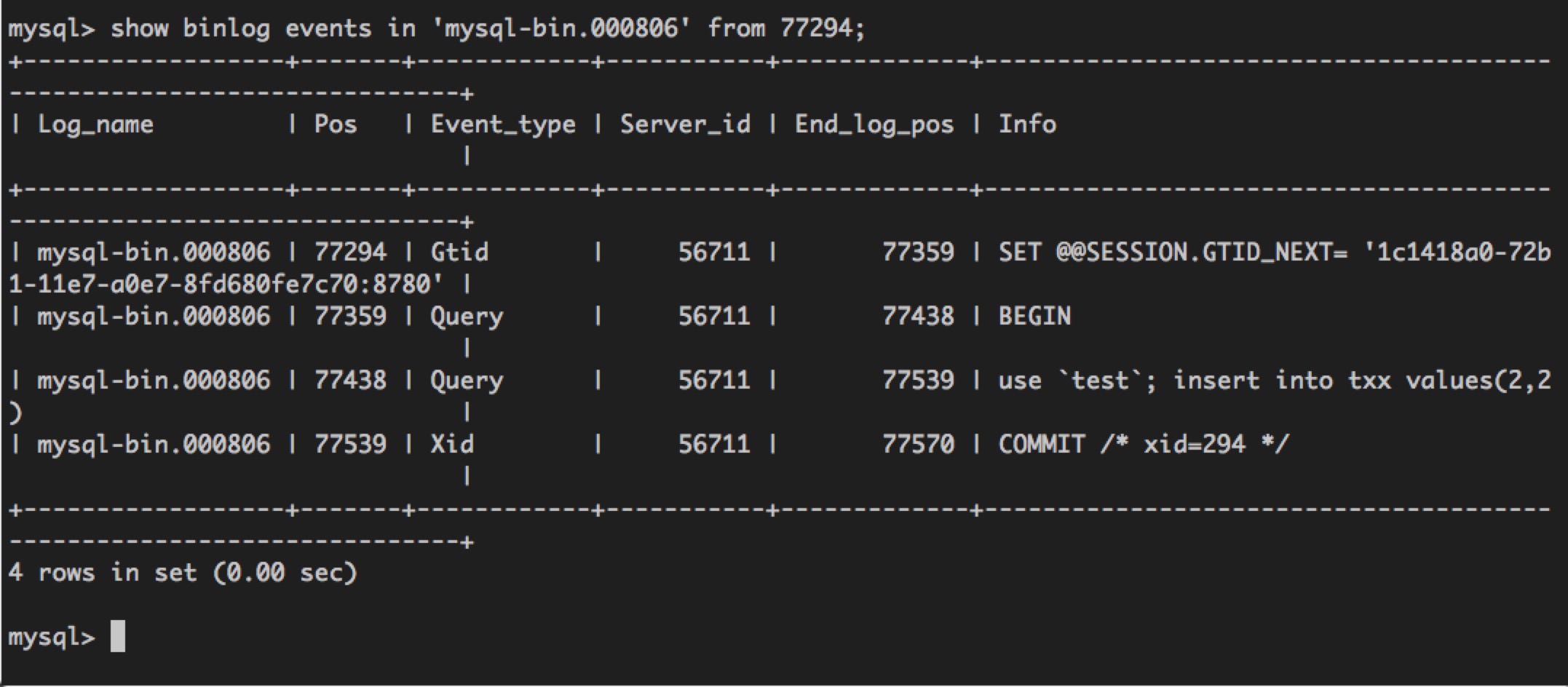Click the COMMIT xid=294 info text
Viewport: 1568px width, 687px height.
1143,445
